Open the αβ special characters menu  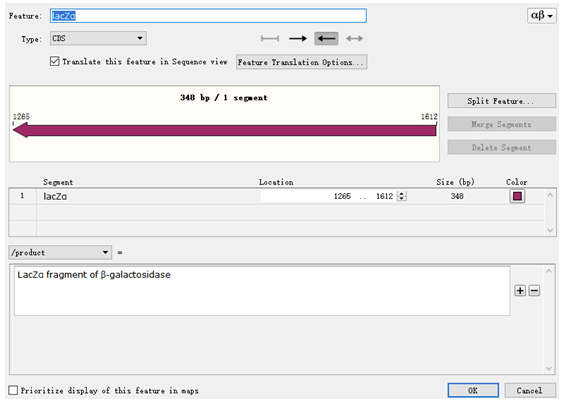(542, 15)
